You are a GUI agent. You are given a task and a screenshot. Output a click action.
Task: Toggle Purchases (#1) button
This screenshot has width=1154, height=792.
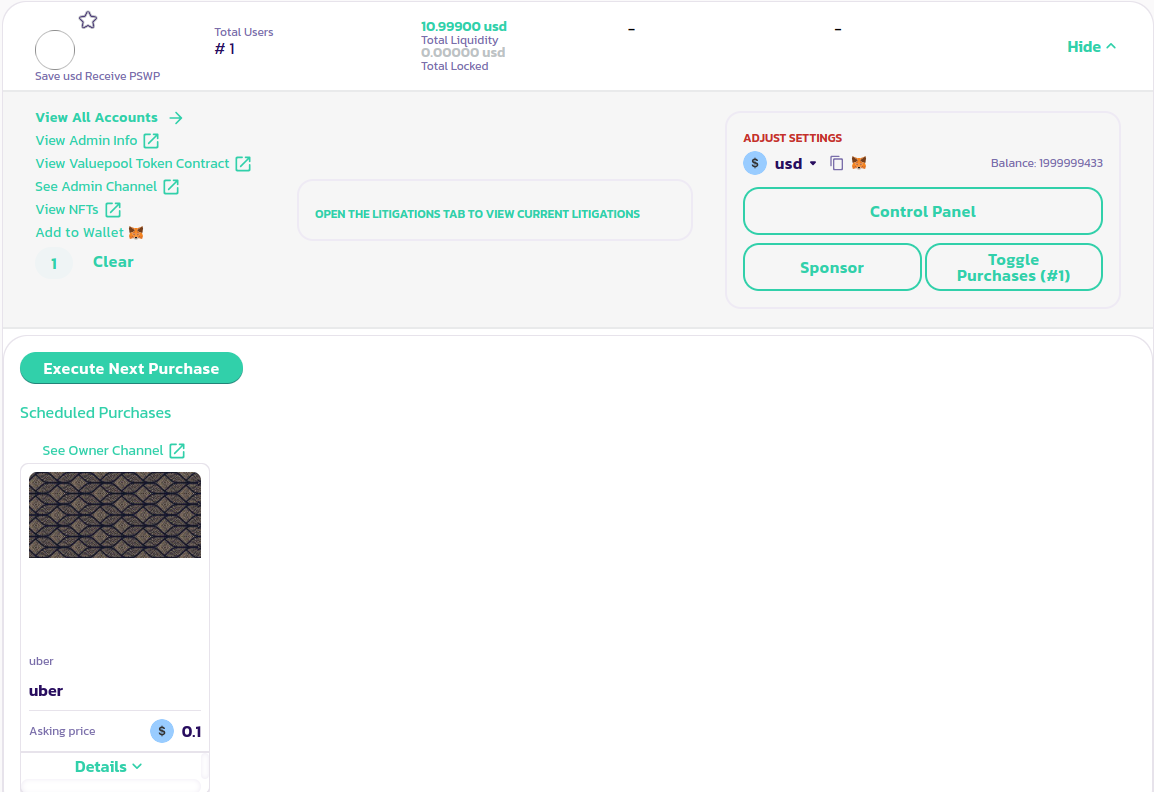(1013, 268)
